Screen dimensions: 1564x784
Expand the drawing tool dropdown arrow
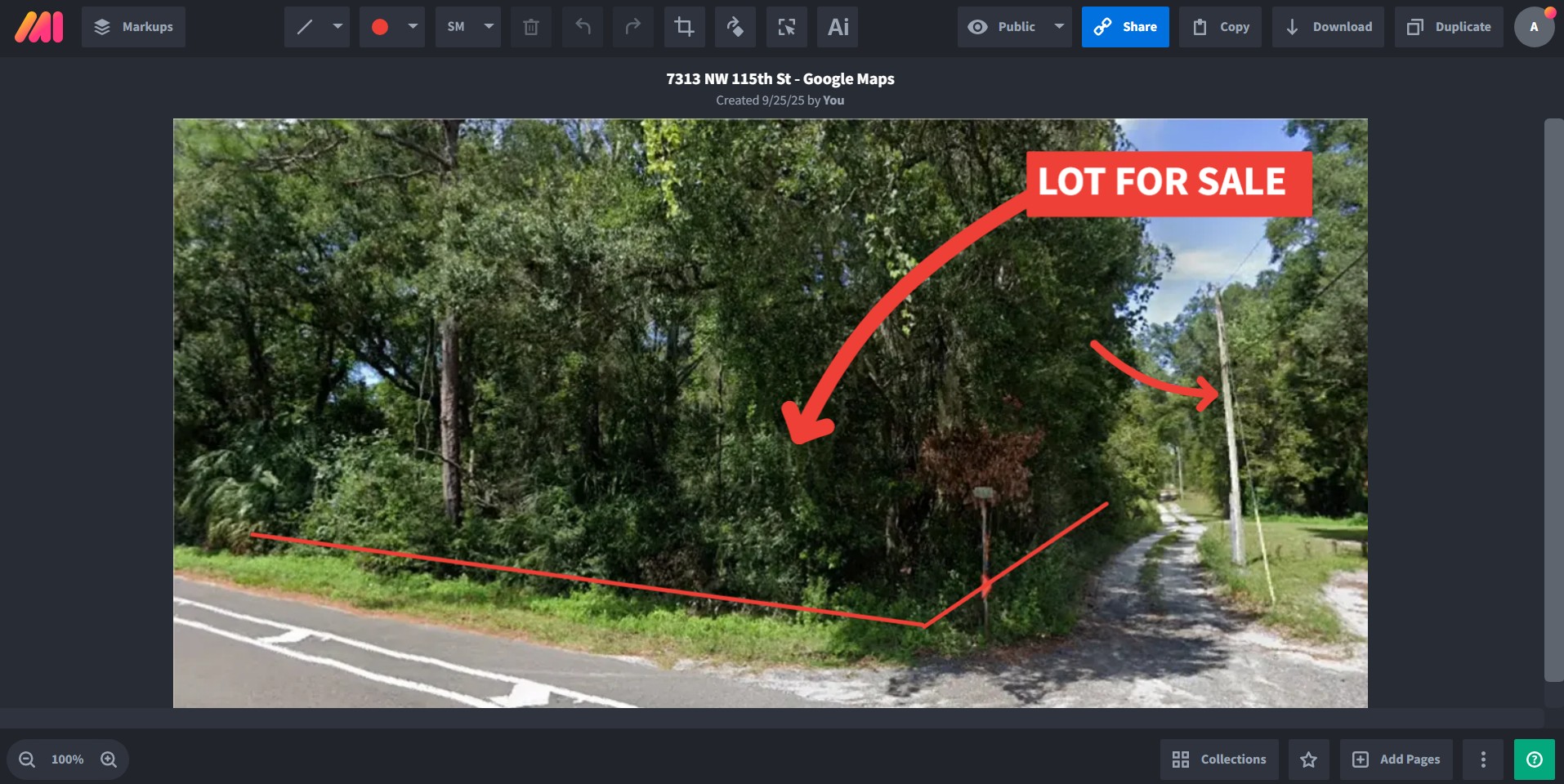pyautogui.click(x=337, y=27)
